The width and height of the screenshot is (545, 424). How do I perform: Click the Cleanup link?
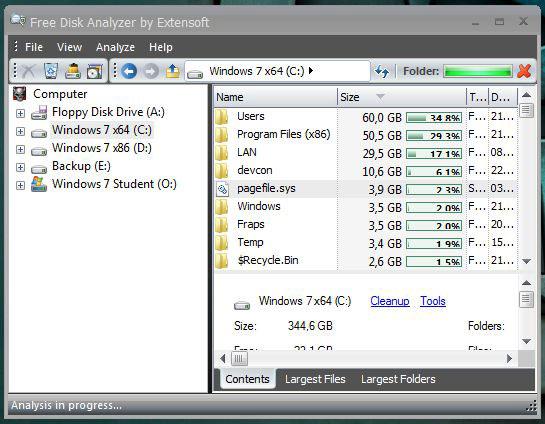390,301
